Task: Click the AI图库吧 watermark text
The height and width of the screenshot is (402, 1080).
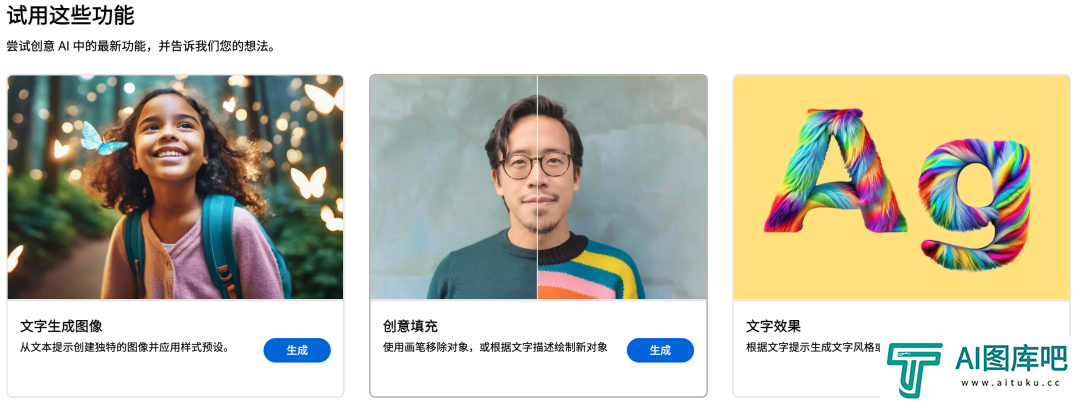Action: click(1012, 357)
